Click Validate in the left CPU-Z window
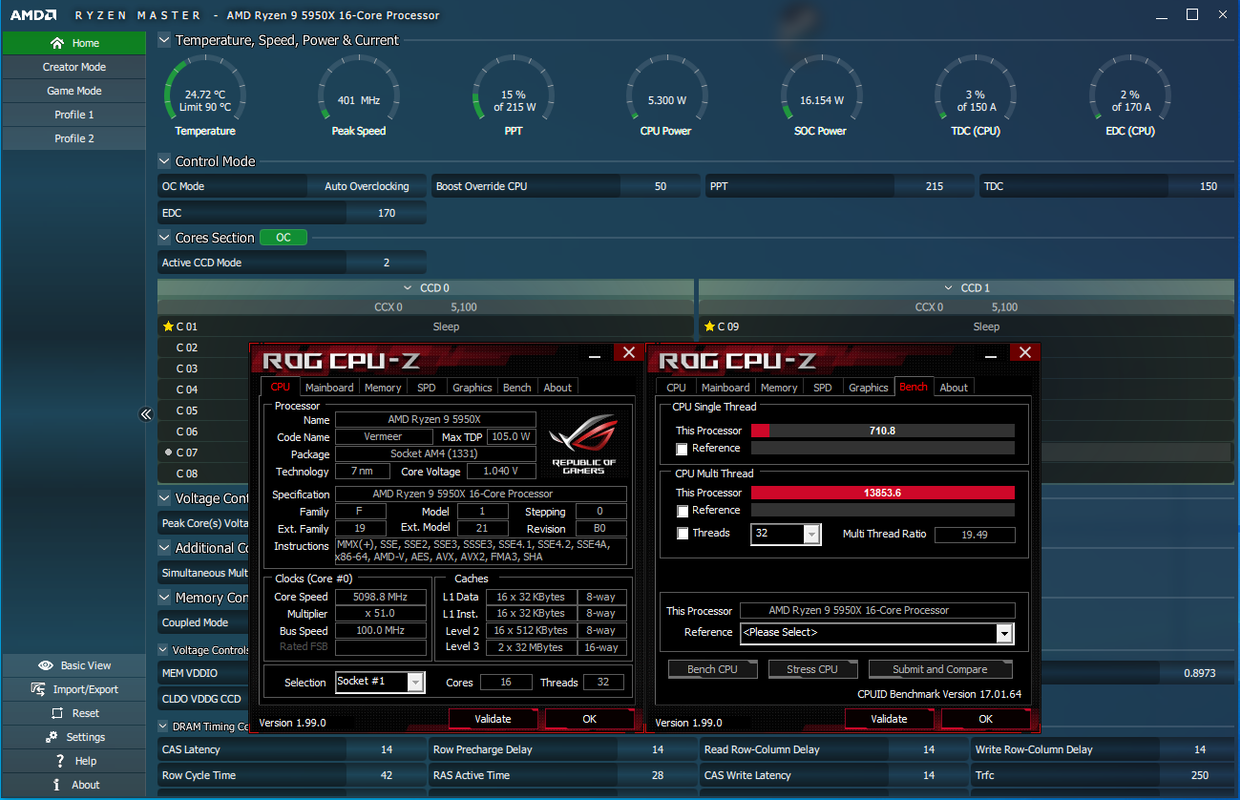Viewport: 1240px width, 800px height. [493, 719]
